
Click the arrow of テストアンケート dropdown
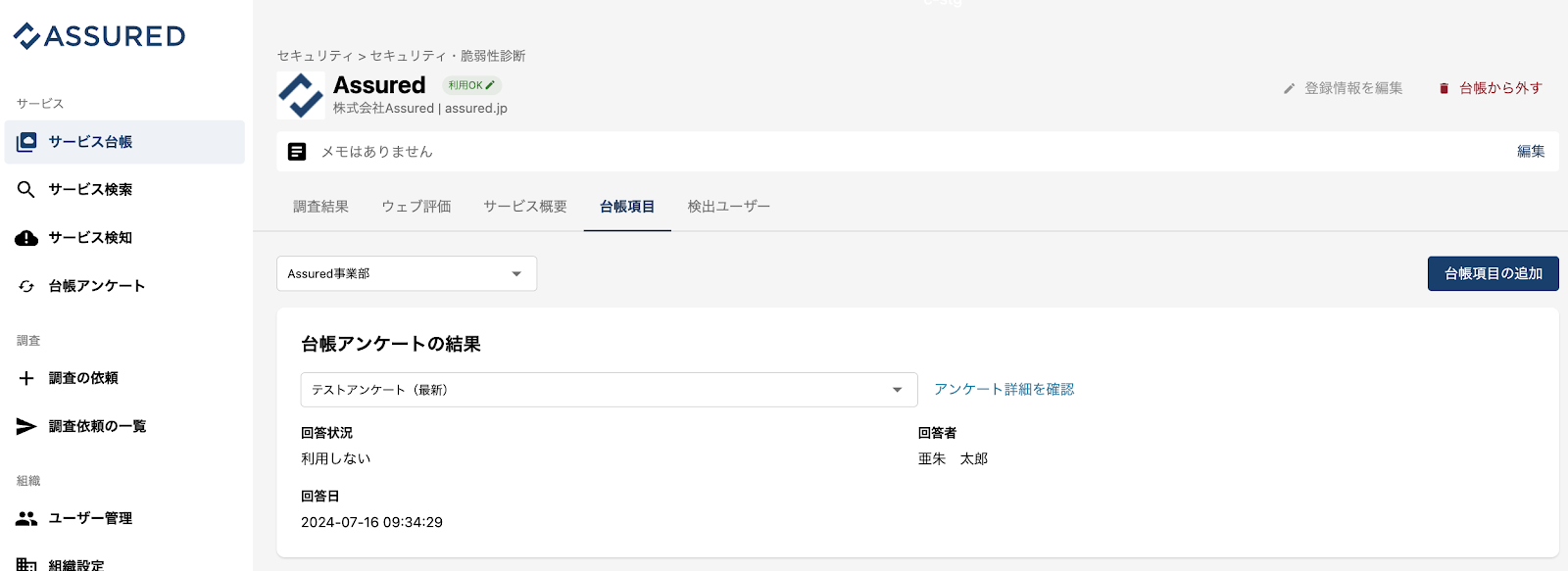pyautogui.click(x=897, y=390)
